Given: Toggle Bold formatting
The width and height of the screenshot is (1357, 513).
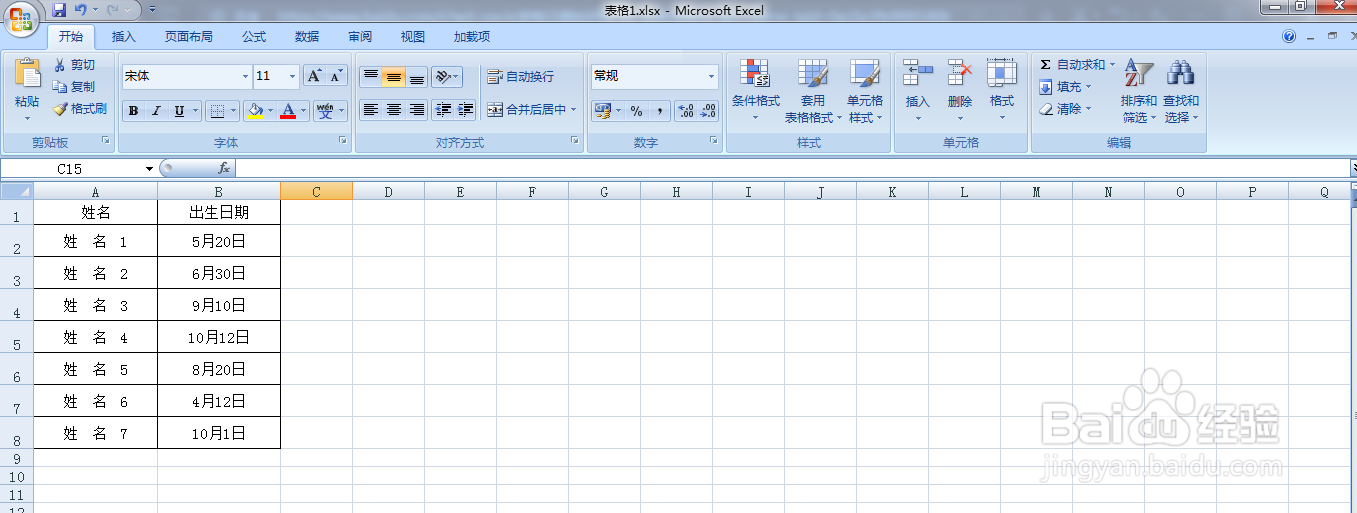Looking at the screenshot, I should pos(133,111).
